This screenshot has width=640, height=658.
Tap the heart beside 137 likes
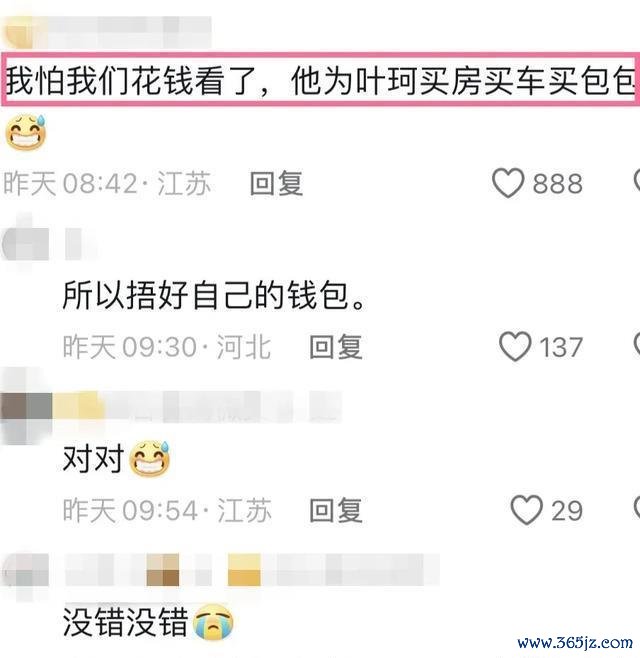coord(515,347)
